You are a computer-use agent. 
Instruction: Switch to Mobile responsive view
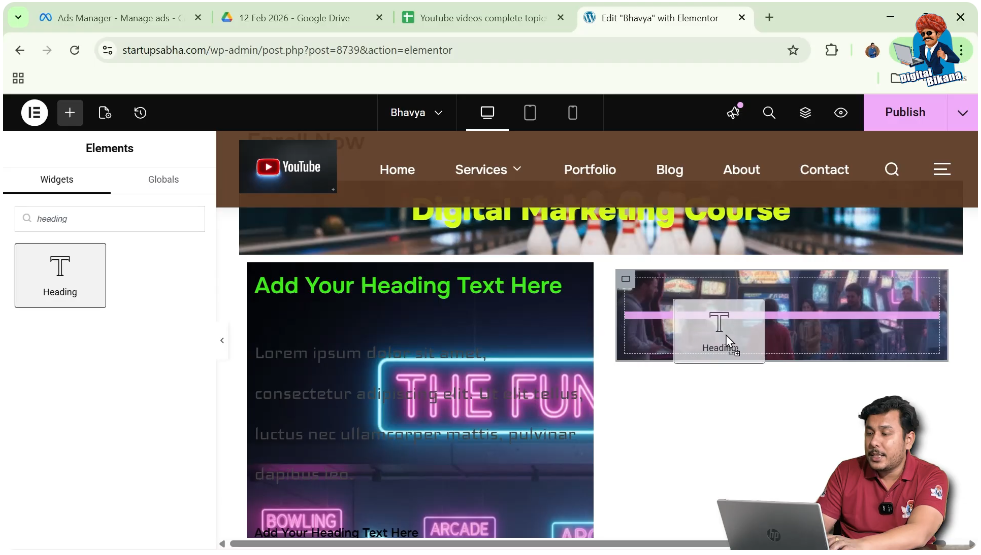click(x=572, y=113)
